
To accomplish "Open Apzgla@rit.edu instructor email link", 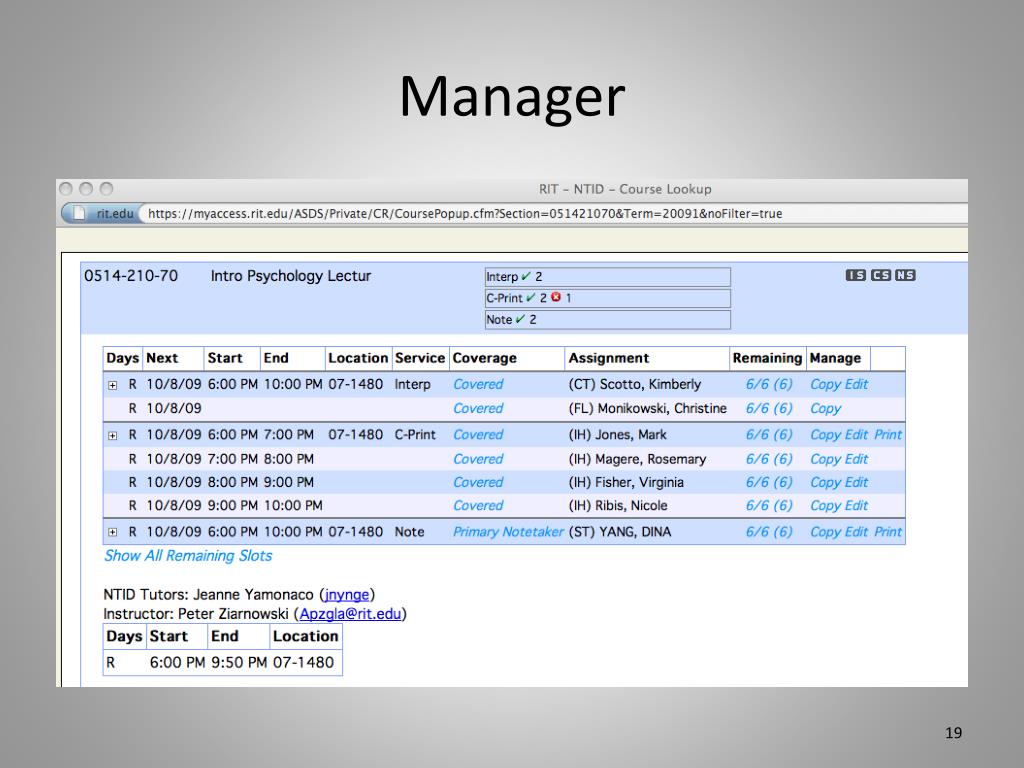I will [350, 614].
